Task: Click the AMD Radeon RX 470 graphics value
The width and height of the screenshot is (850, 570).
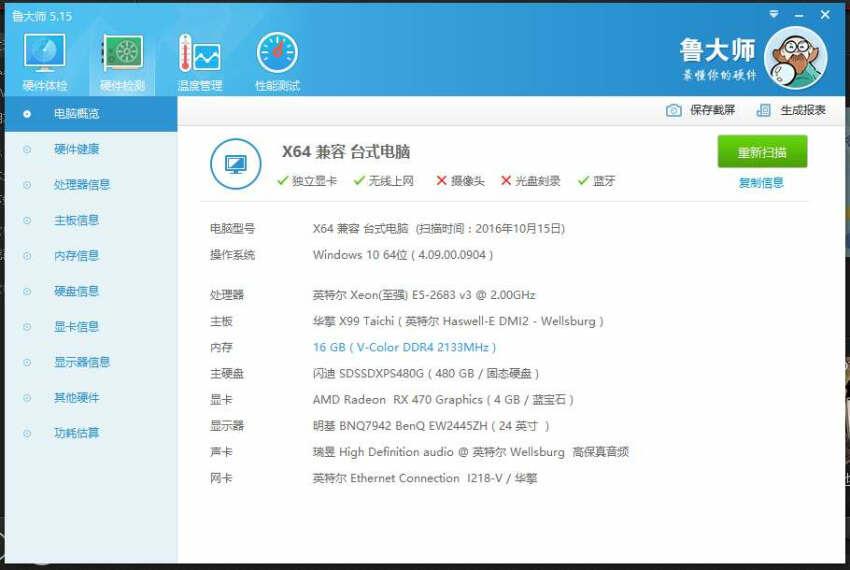Action: pos(443,400)
